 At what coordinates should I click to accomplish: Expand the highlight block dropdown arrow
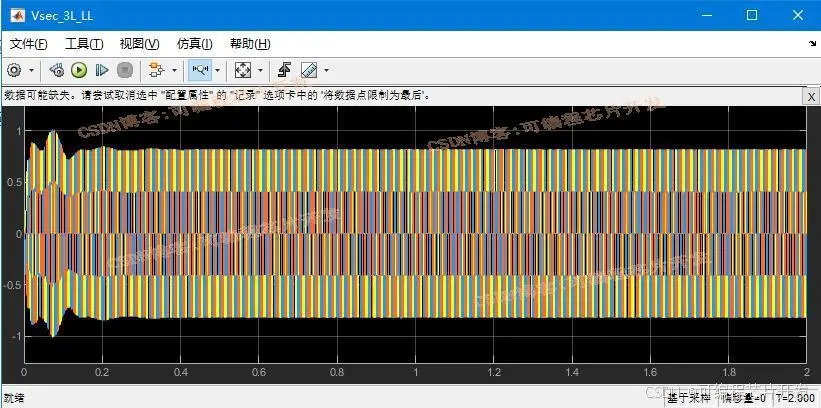(x=174, y=70)
